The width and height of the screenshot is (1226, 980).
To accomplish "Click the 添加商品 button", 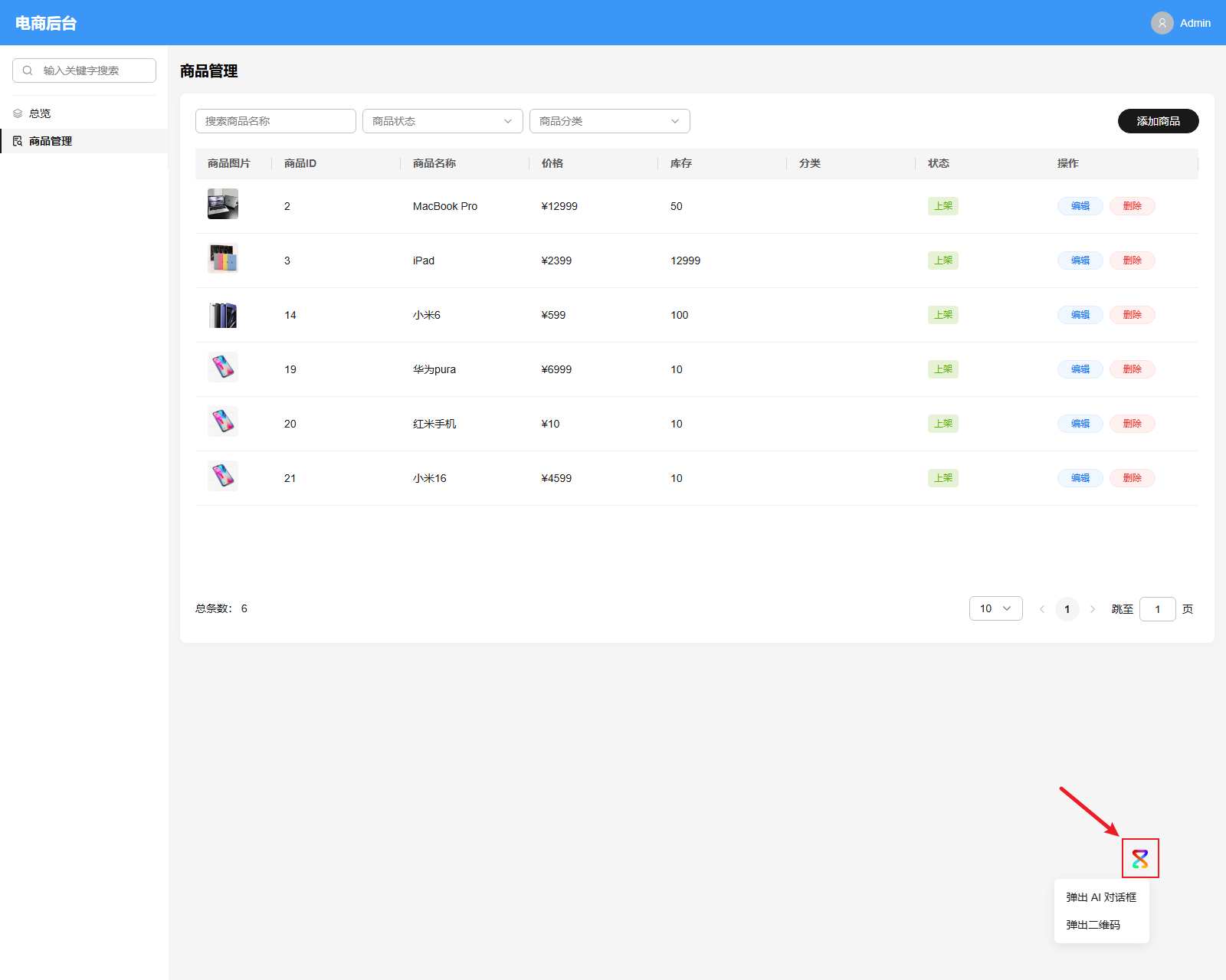I will (x=1159, y=121).
